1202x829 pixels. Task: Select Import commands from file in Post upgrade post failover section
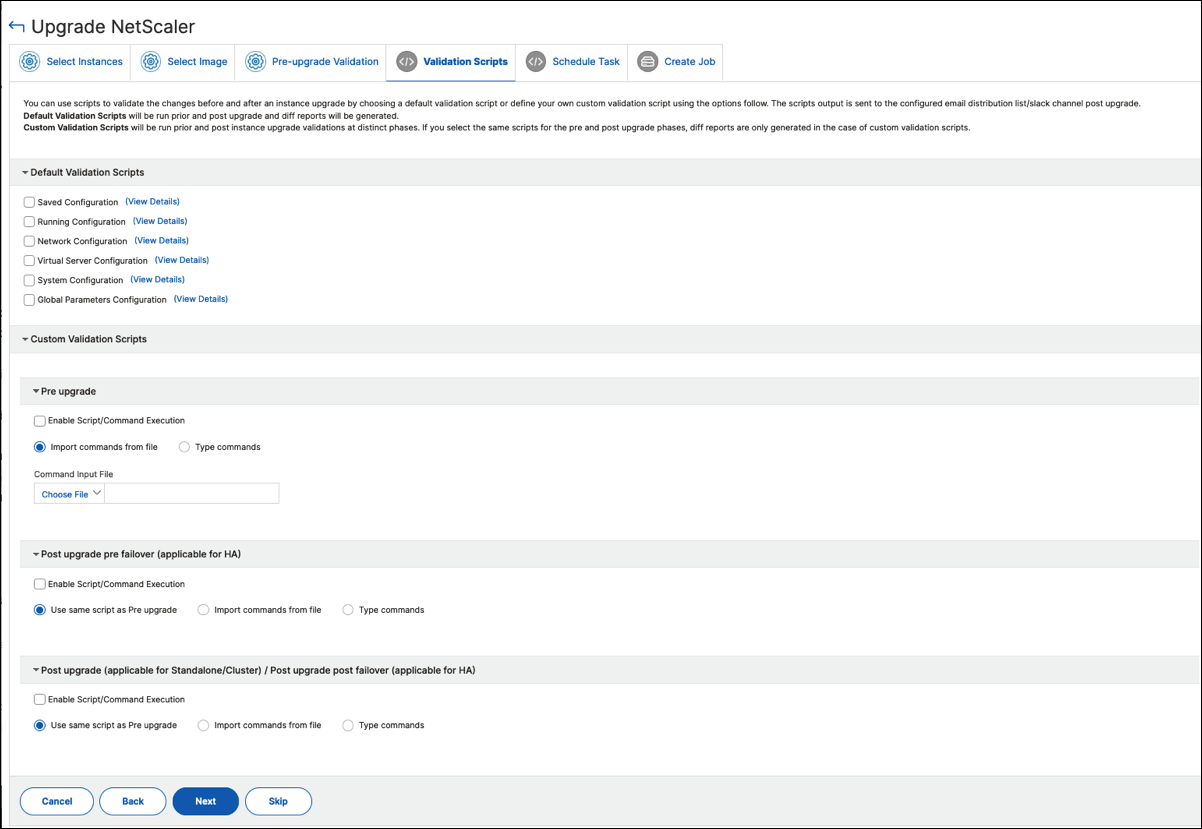point(203,725)
